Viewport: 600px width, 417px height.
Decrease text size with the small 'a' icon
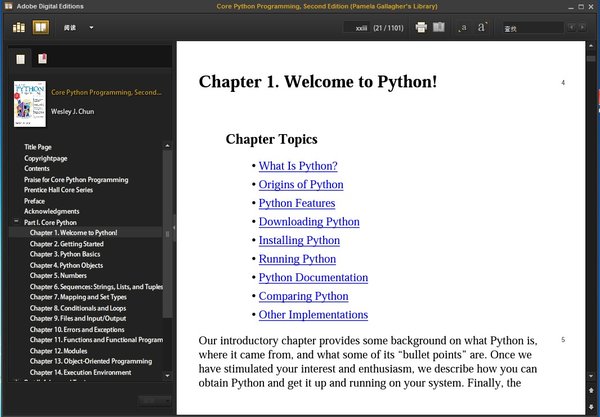[463, 27]
